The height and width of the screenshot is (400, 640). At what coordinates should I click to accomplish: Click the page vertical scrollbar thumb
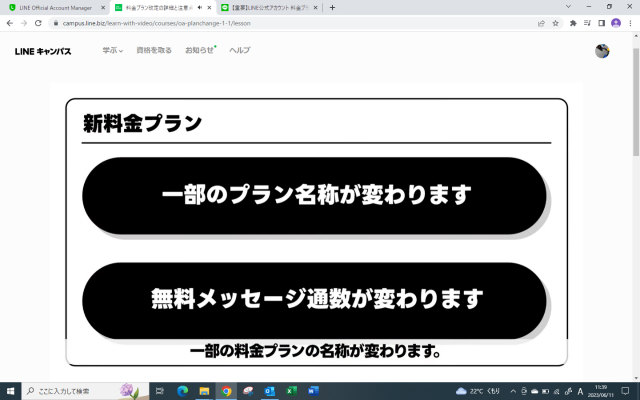[x=636, y=101]
